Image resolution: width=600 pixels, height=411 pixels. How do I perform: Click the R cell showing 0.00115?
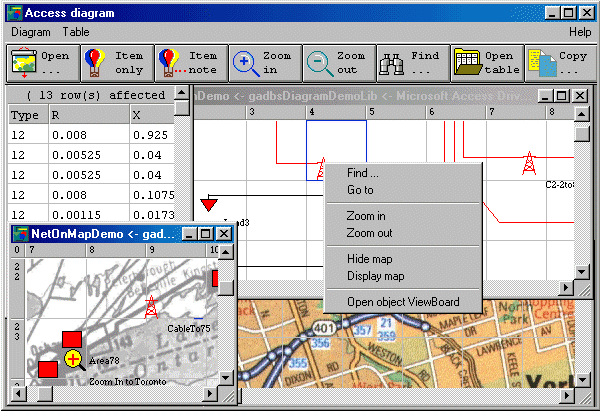click(x=89, y=215)
